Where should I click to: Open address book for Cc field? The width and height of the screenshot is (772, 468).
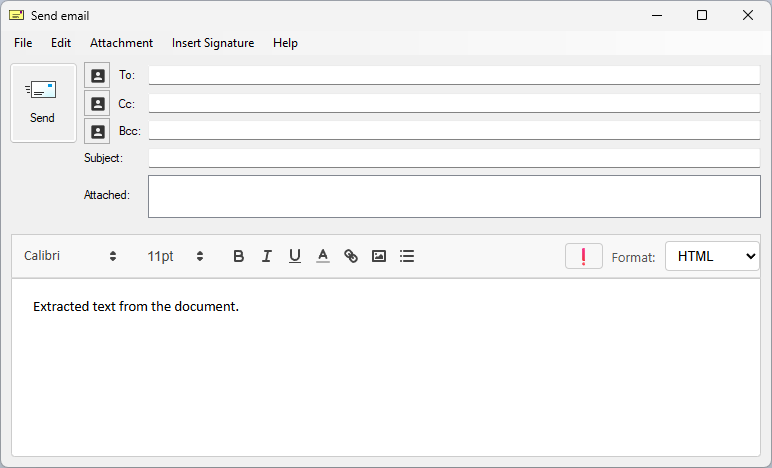(x=97, y=103)
